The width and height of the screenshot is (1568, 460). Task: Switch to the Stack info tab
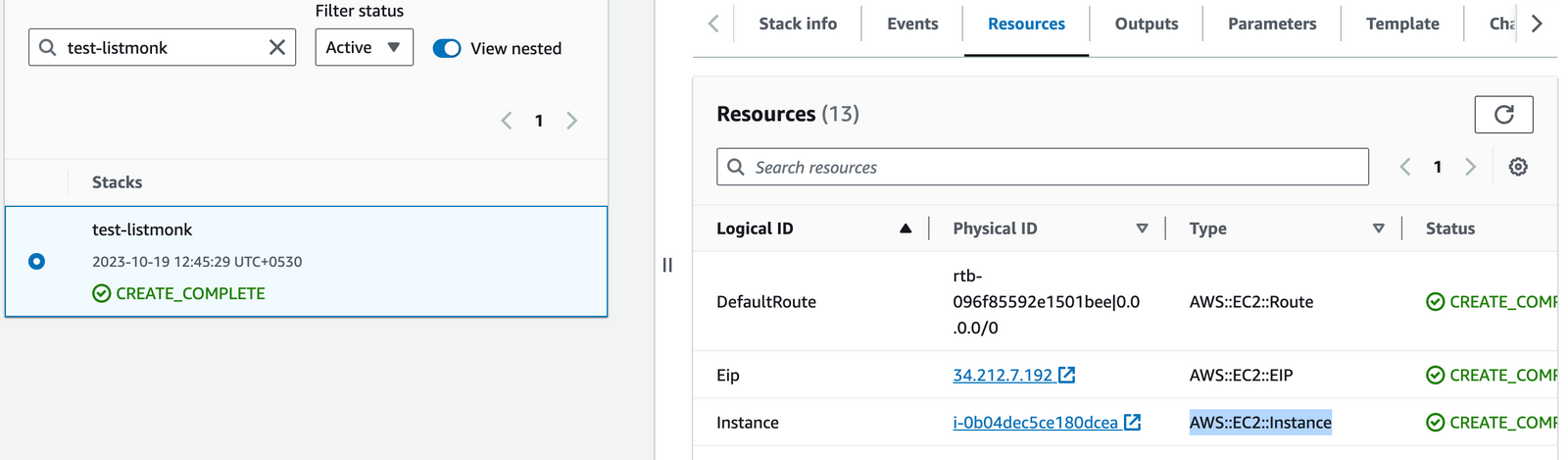coord(798,24)
